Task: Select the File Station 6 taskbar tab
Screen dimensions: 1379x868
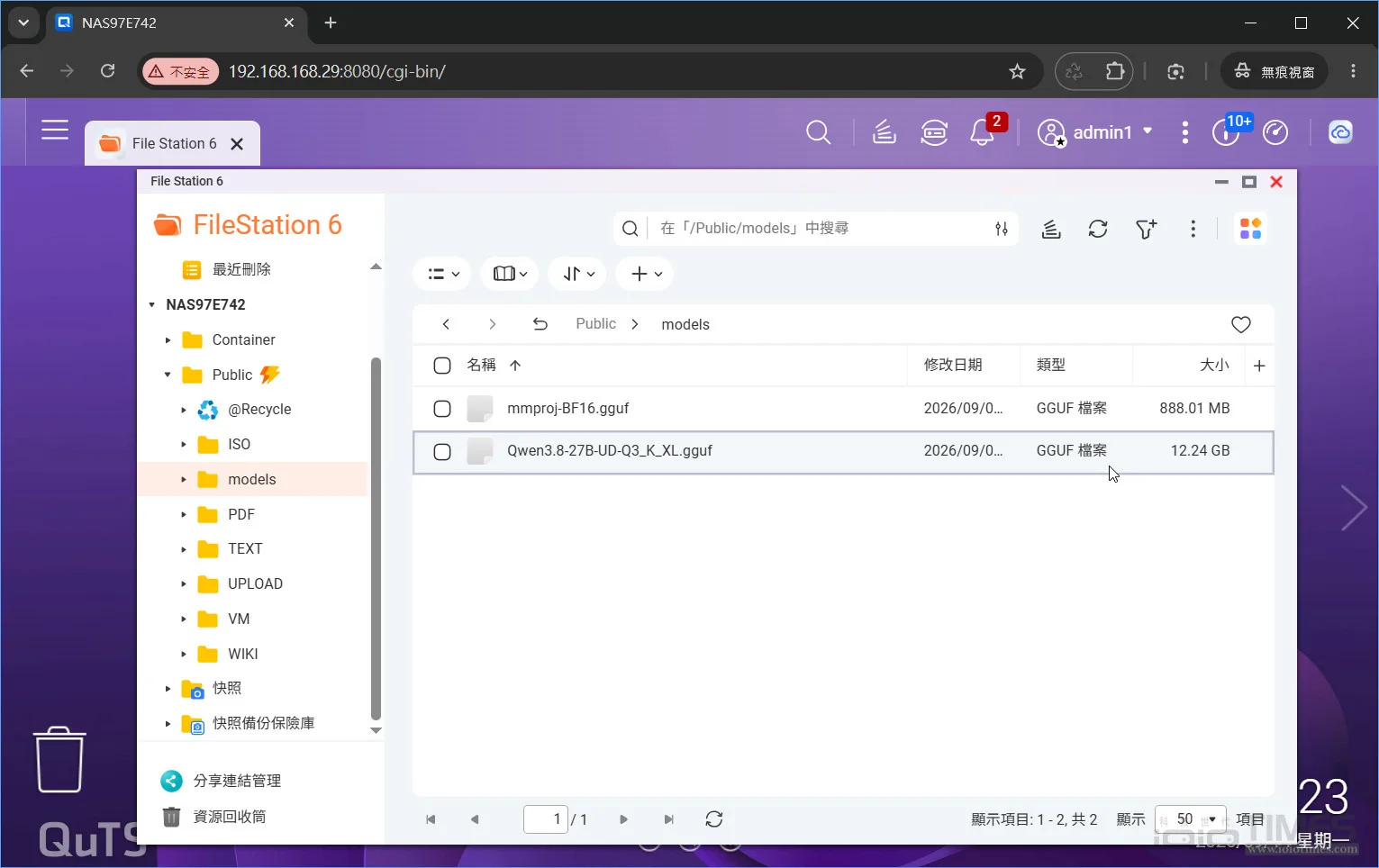Action: tap(173, 144)
